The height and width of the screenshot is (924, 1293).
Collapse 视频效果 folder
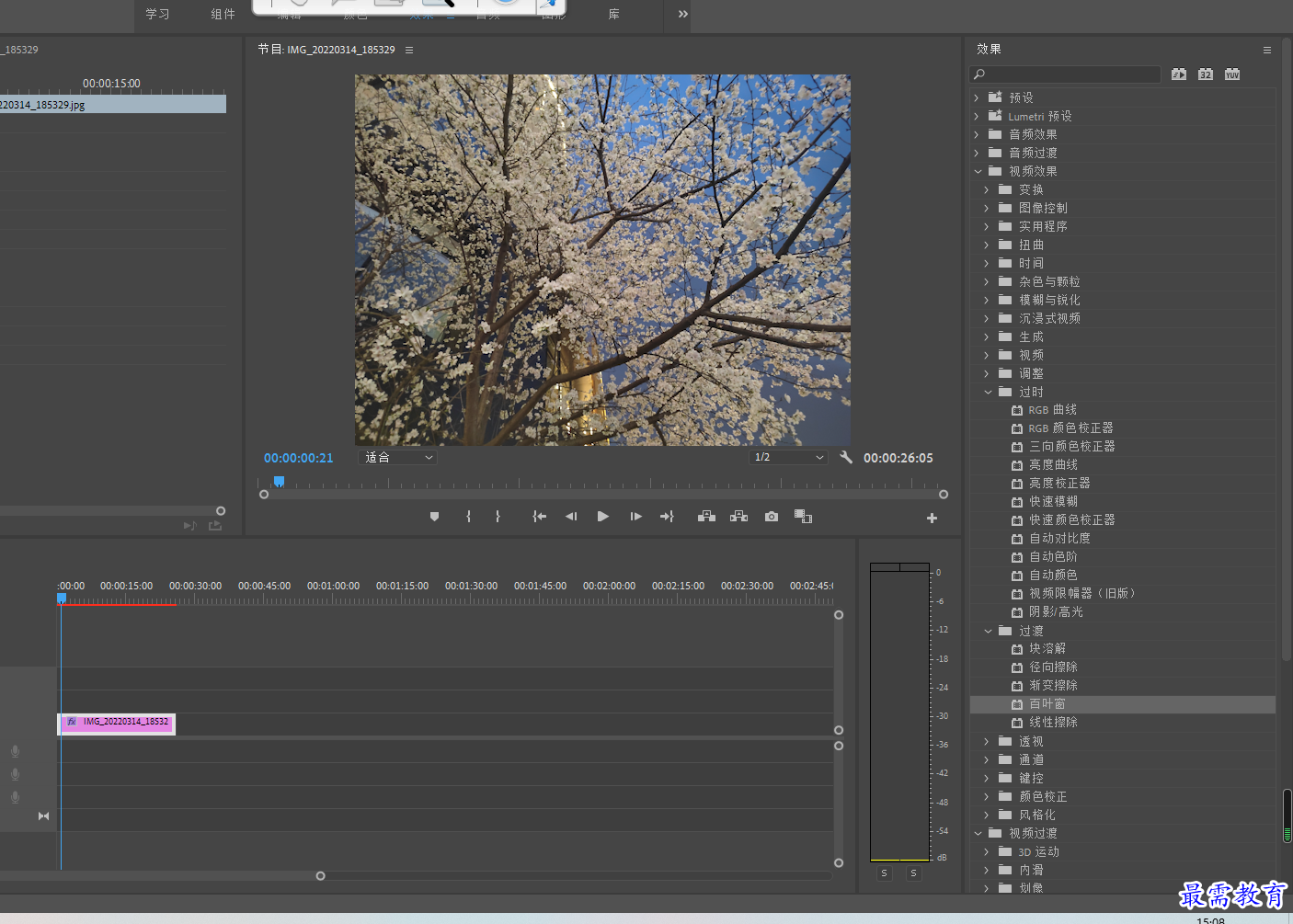pos(978,171)
